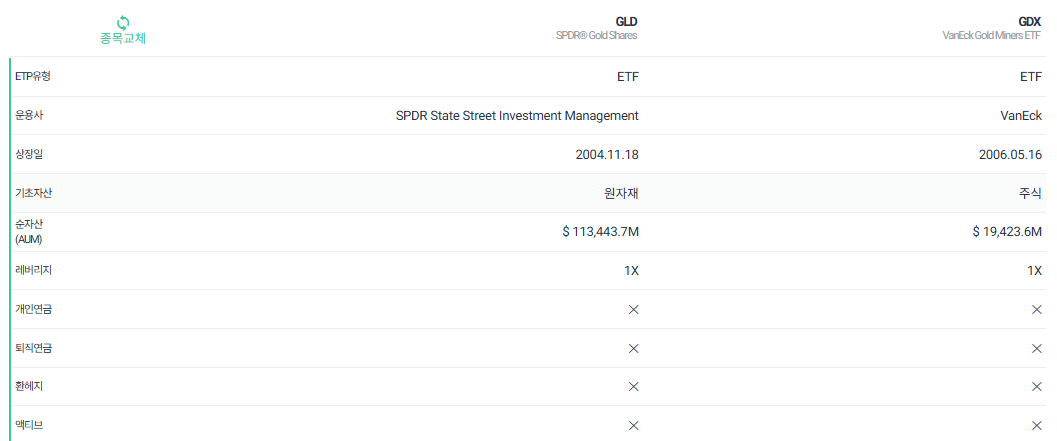This screenshot has height=441, width=1057.
Task: Click listing date 2006.05.16
Action: 1010,154
